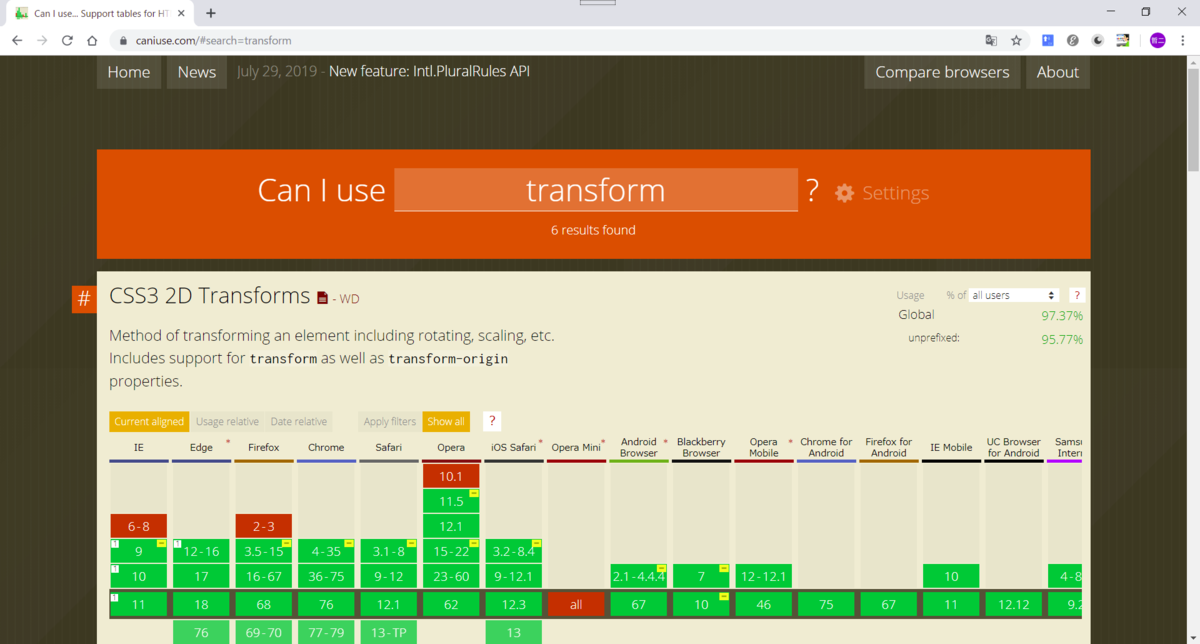
Task: Open the 'all users' usage dropdown
Action: 1013,295
